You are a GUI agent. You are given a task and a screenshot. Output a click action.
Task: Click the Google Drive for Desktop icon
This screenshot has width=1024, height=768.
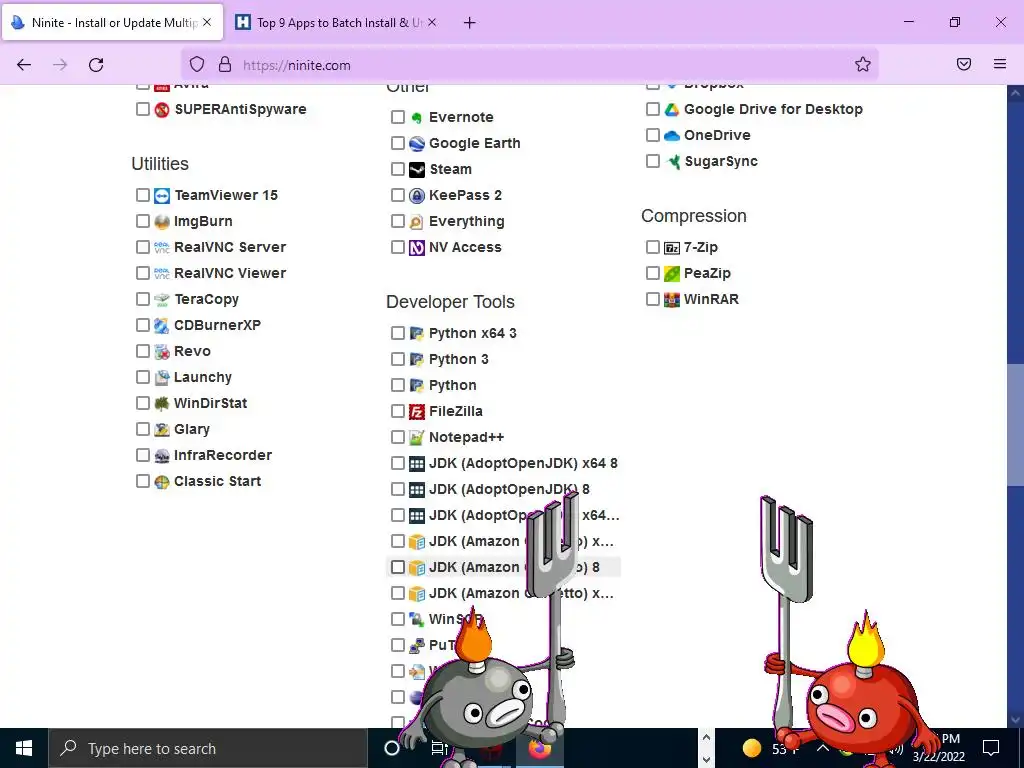point(672,110)
